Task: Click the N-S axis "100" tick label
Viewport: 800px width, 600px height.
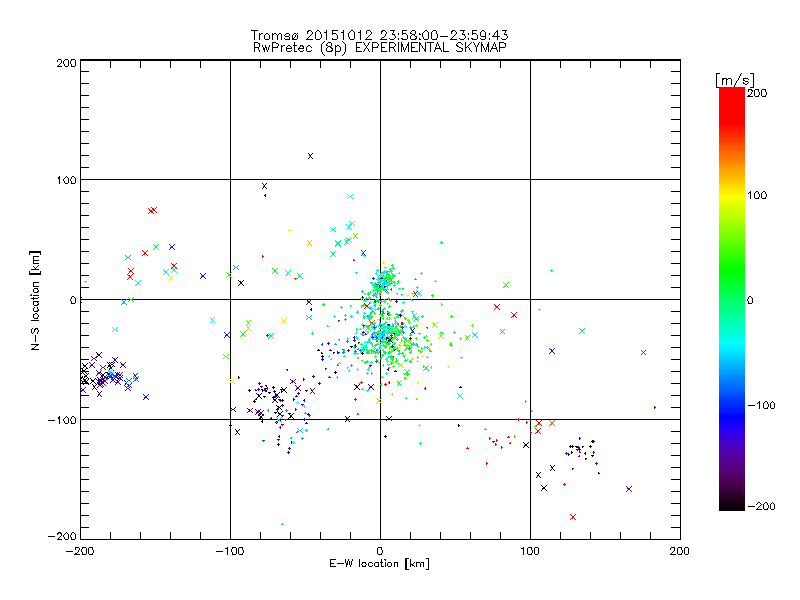Action: pyautogui.click(x=66, y=180)
